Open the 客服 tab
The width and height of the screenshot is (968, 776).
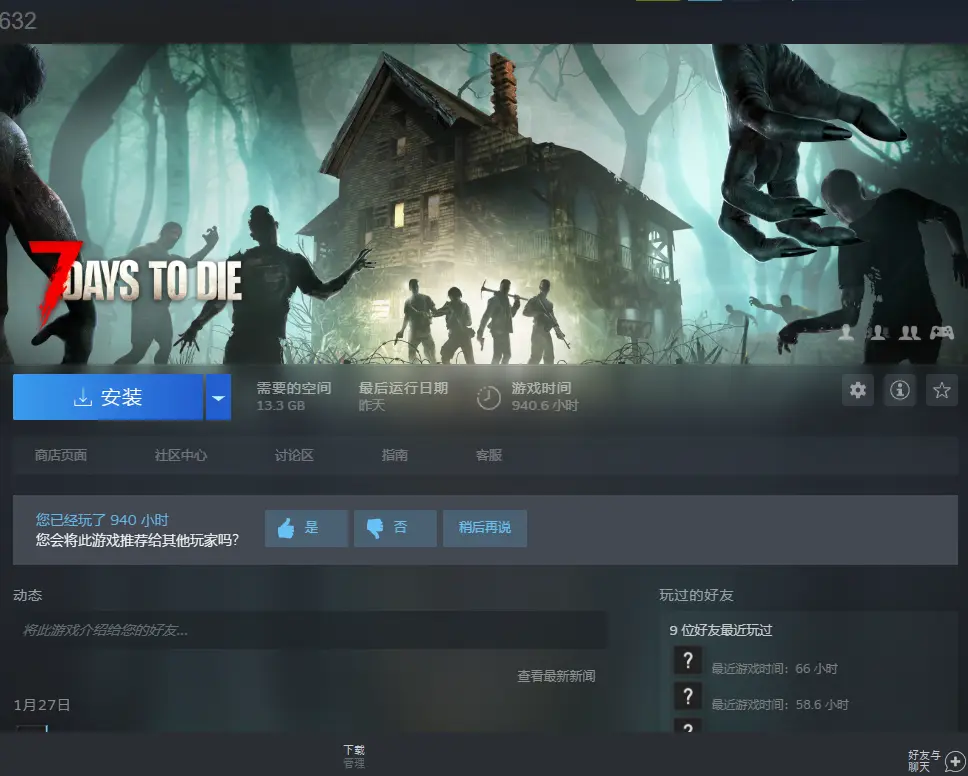click(x=488, y=455)
